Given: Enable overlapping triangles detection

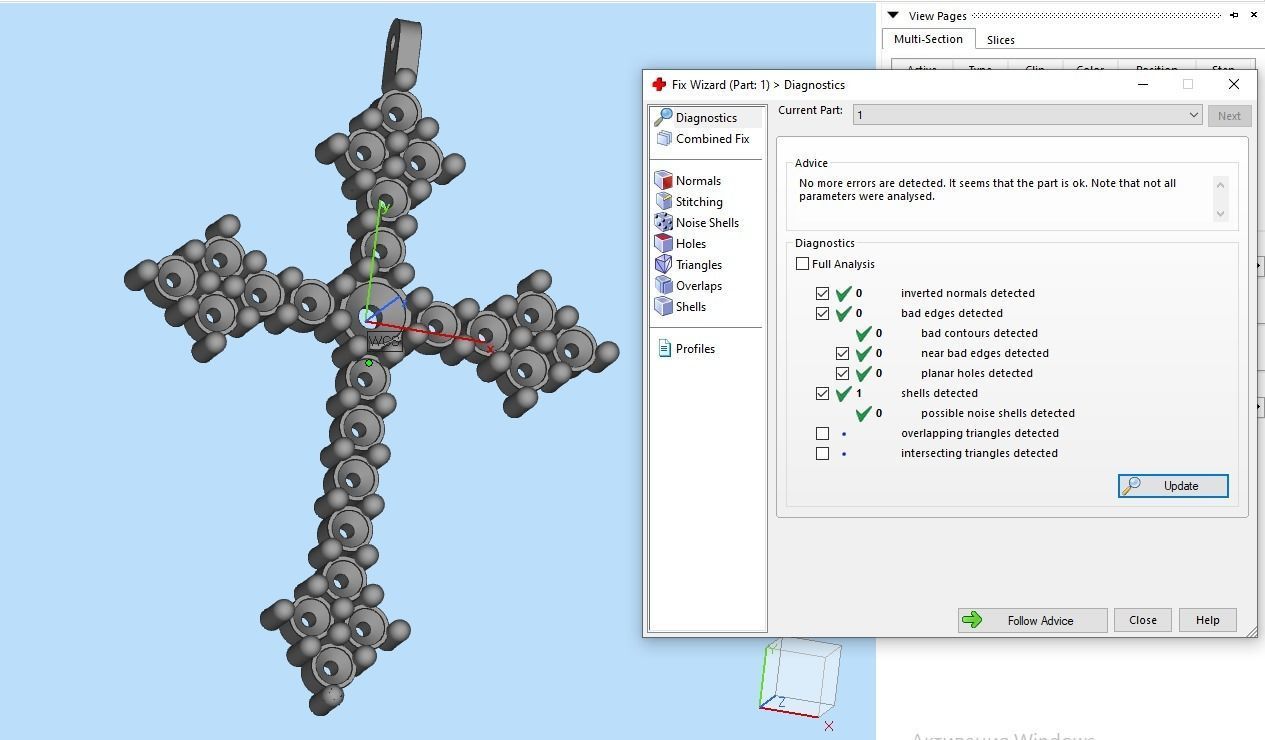Looking at the screenshot, I should (822, 433).
